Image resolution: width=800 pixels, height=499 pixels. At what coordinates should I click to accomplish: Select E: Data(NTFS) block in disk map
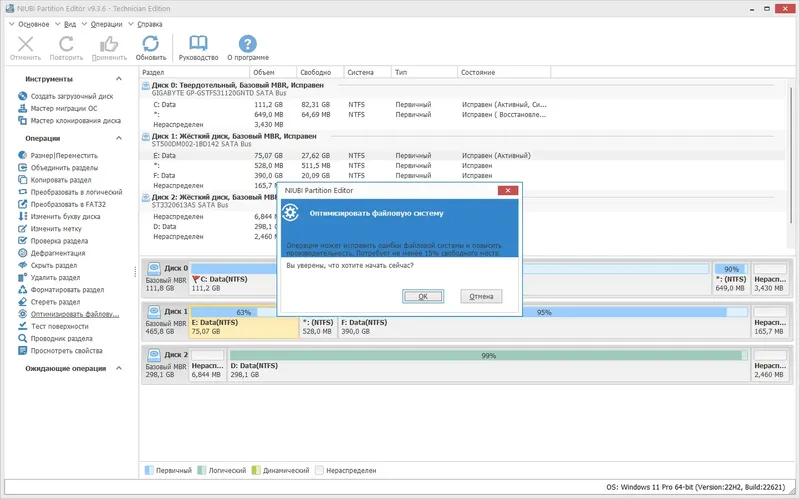(244, 321)
